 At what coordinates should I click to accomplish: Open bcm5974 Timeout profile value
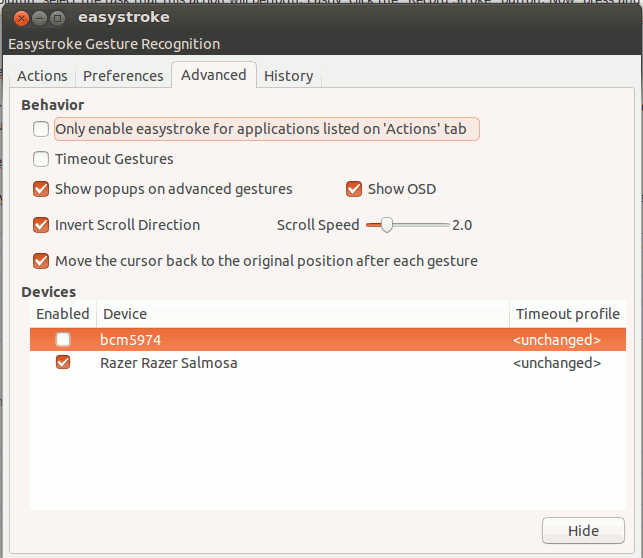click(557, 340)
